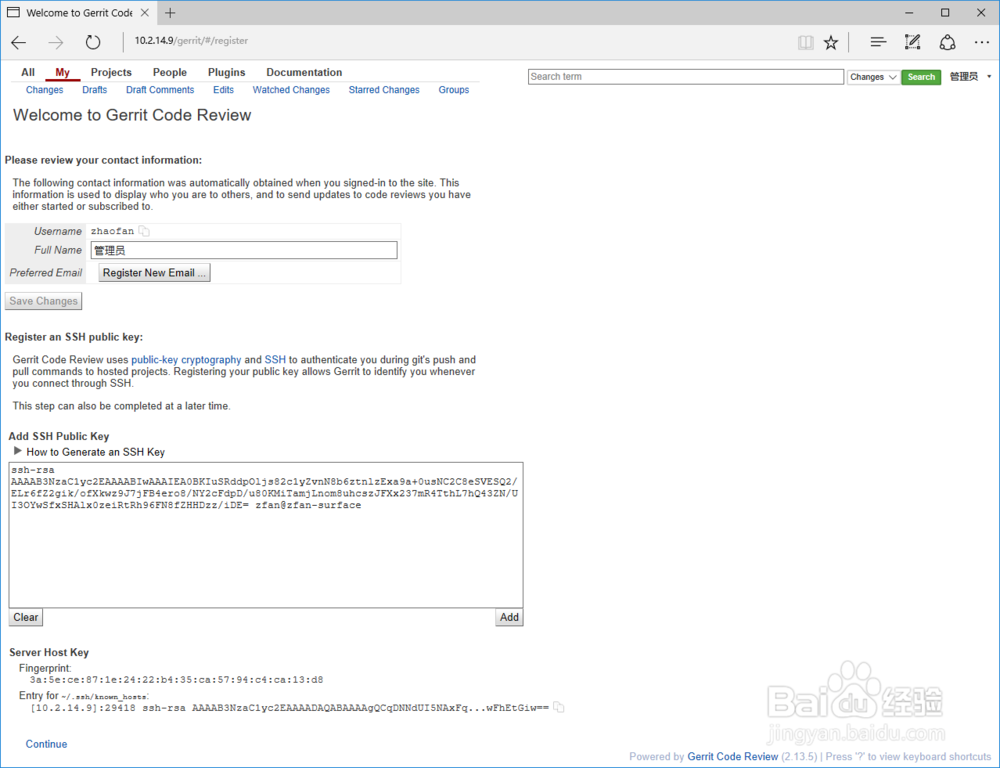1000x768 pixels.
Task: Add this page to favorites via star icon
Action: click(x=831, y=42)
